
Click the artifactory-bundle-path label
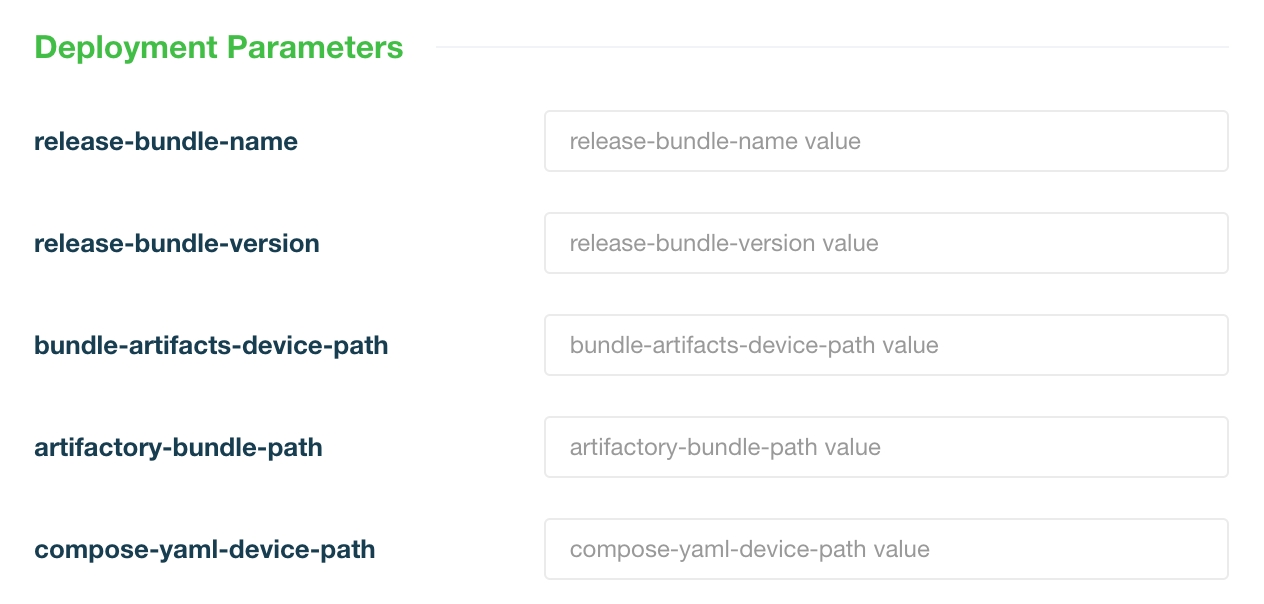(x=178, y=448)
